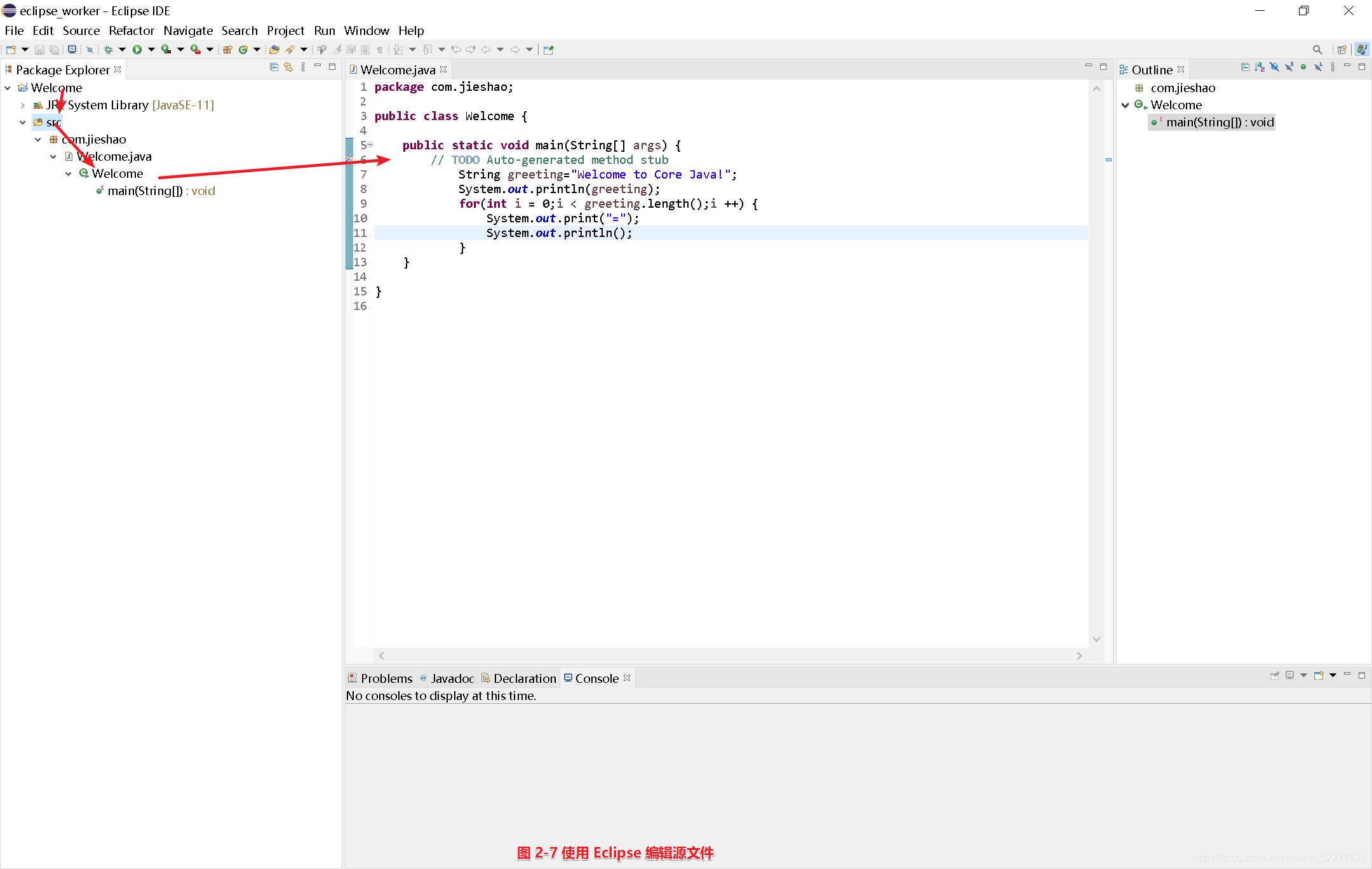Click the task marker in overview ruler
Screen dimensions: 1372x869
click(x=1108, y=159)
